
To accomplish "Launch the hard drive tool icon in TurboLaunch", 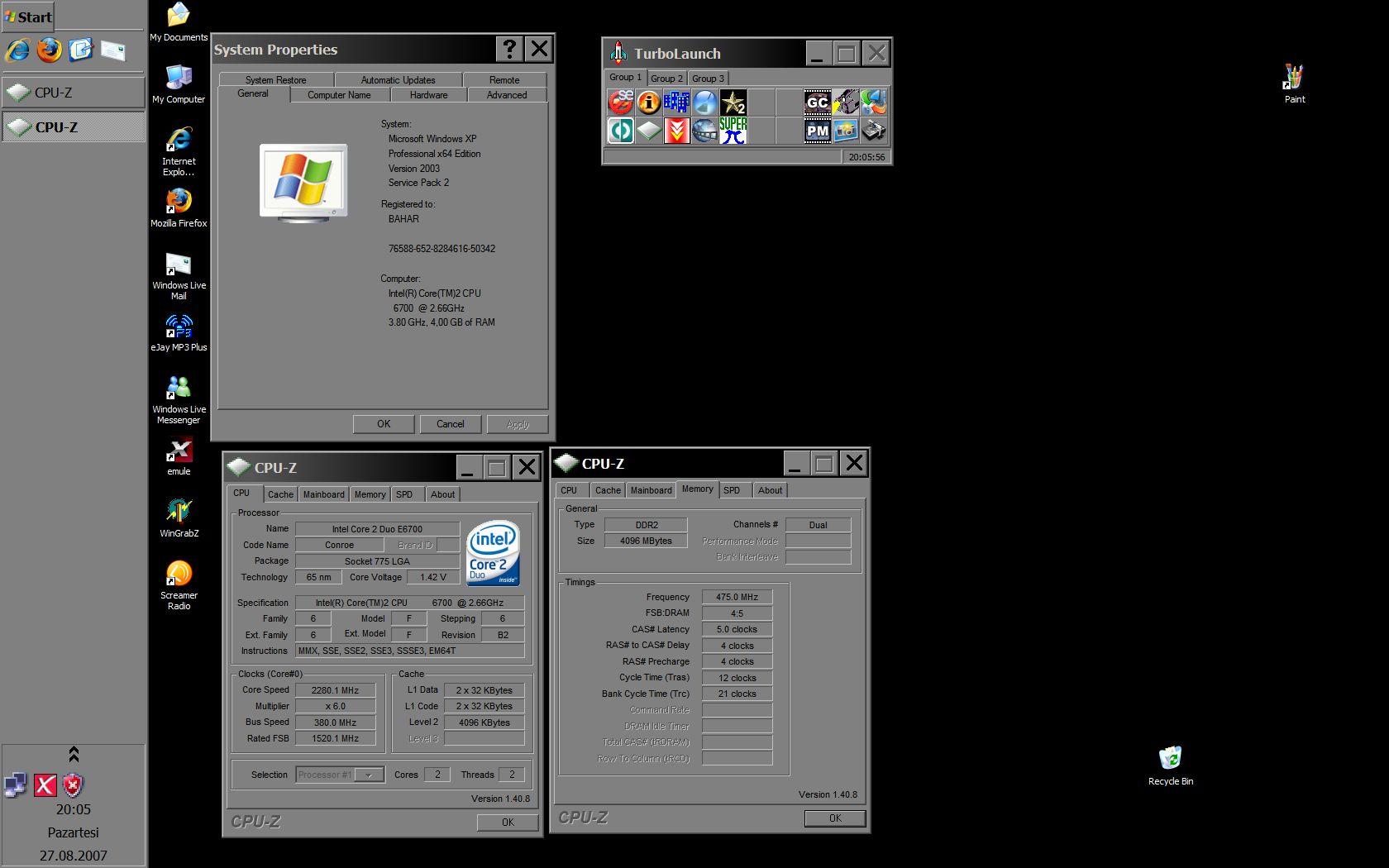I will tap(874, 131).
